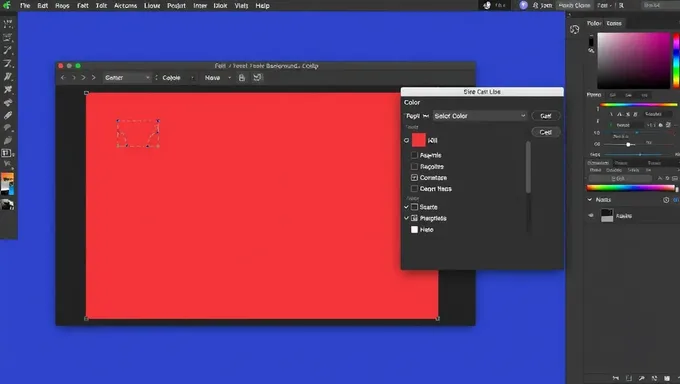Viewport: 680px width, 384px height.
Task: Click the red color swatch in dialog
Action: (x=418, y=140)
